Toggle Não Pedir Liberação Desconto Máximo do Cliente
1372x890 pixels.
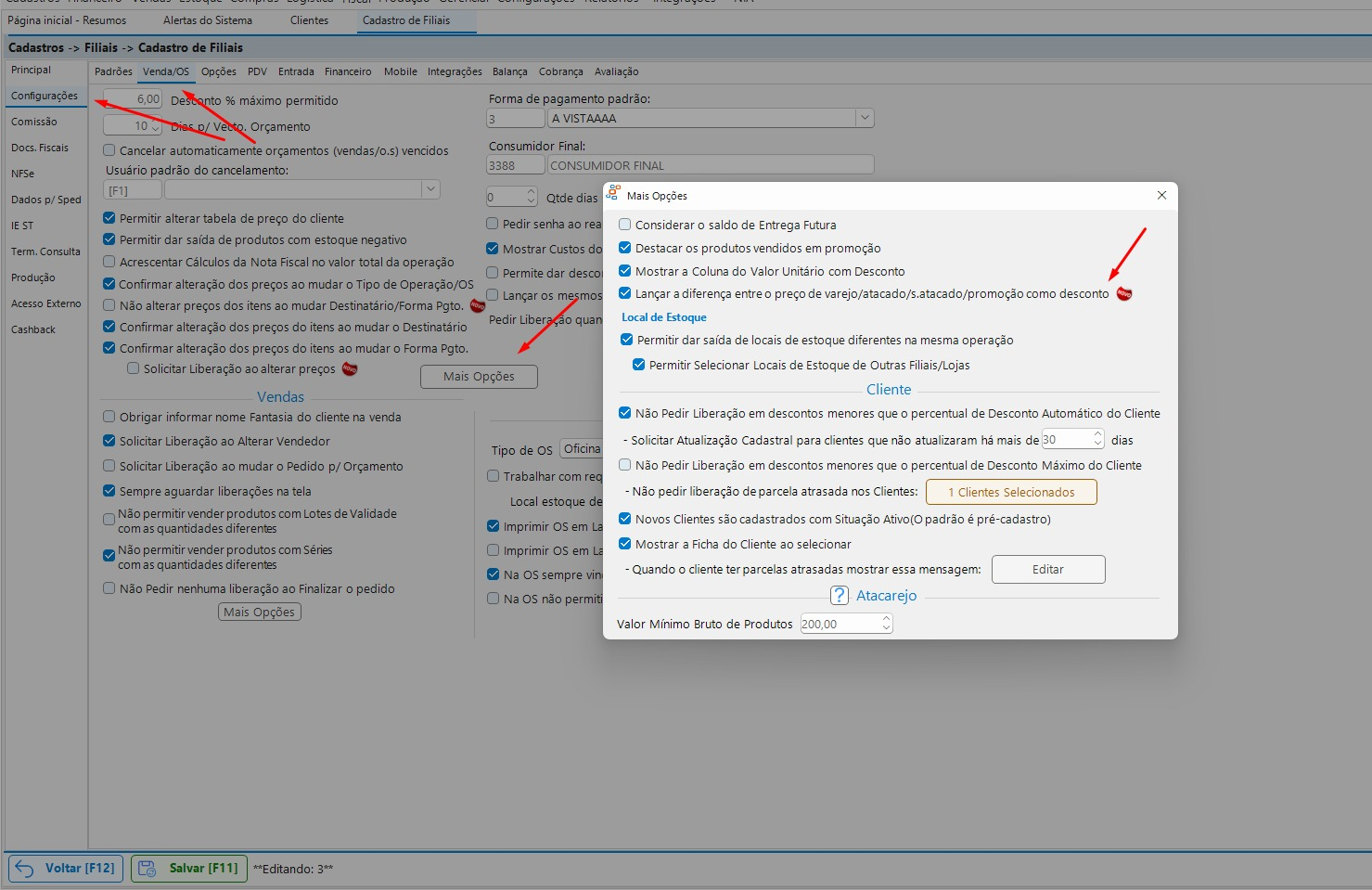(x=625, y=465)
